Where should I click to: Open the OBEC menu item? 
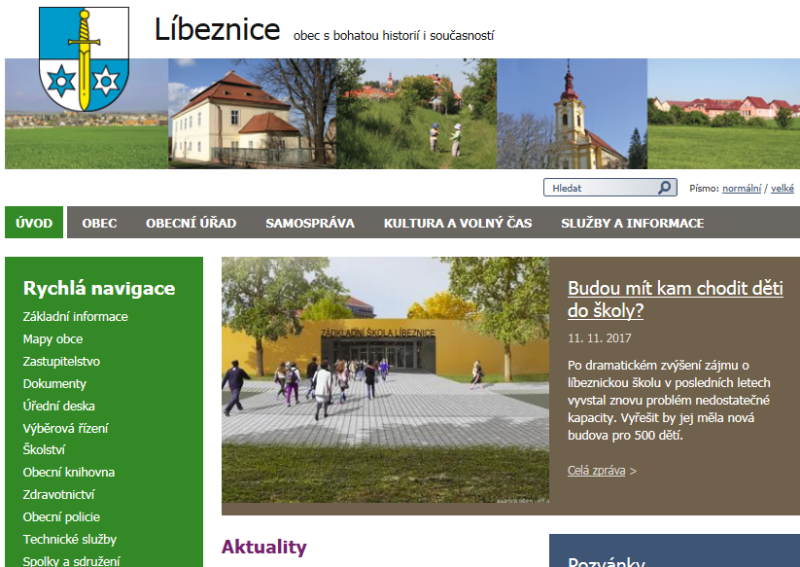tap(99, 223)
